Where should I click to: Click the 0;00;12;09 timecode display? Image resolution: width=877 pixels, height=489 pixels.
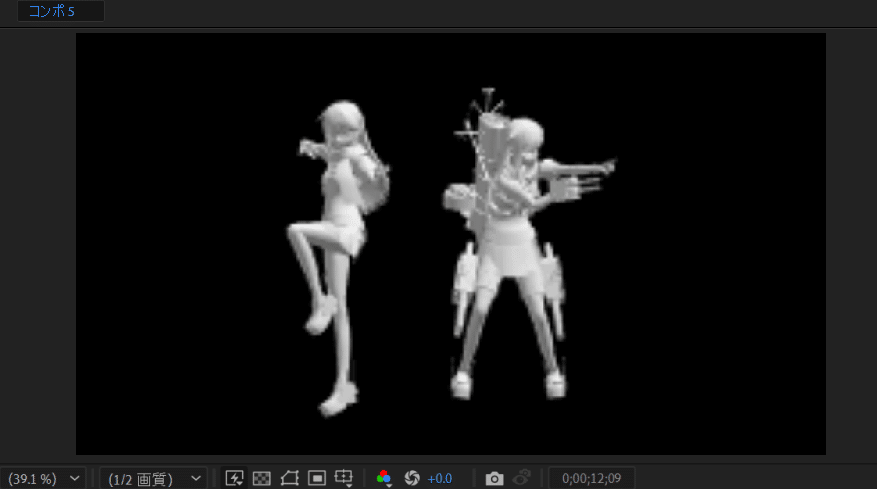592,478
